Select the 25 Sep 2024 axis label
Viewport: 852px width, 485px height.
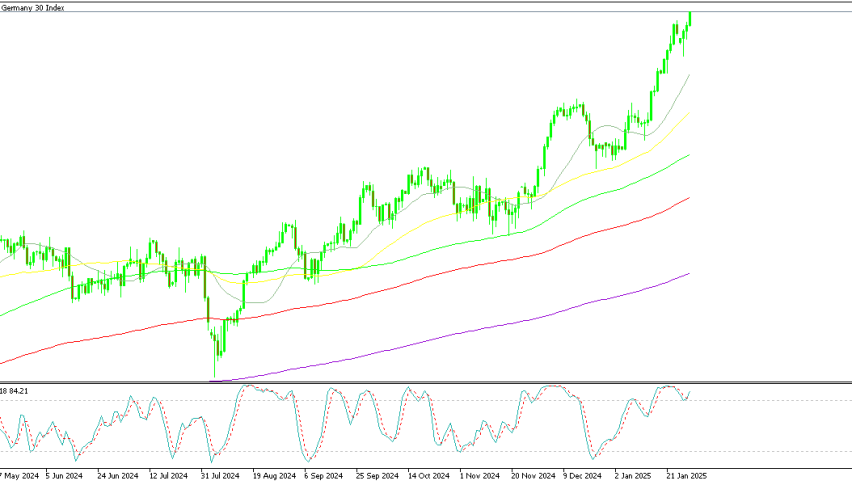(x=377, y=476)
